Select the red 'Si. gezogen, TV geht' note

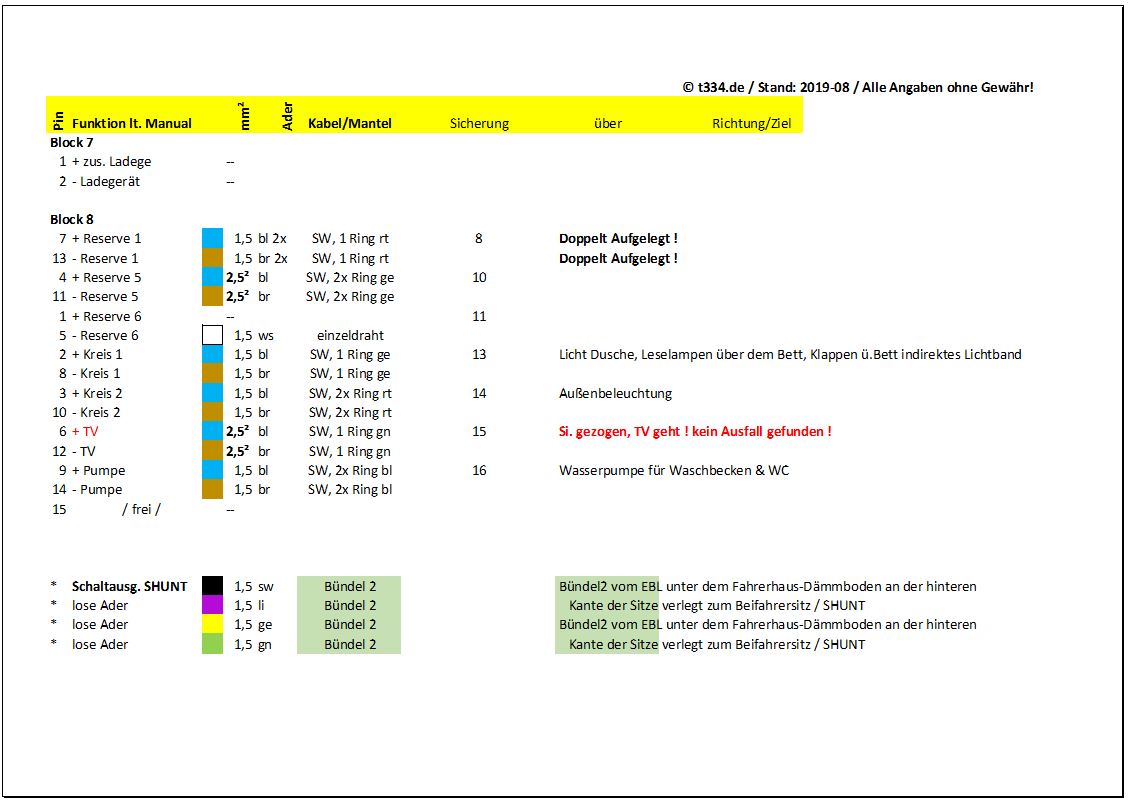tap(695, 431)
